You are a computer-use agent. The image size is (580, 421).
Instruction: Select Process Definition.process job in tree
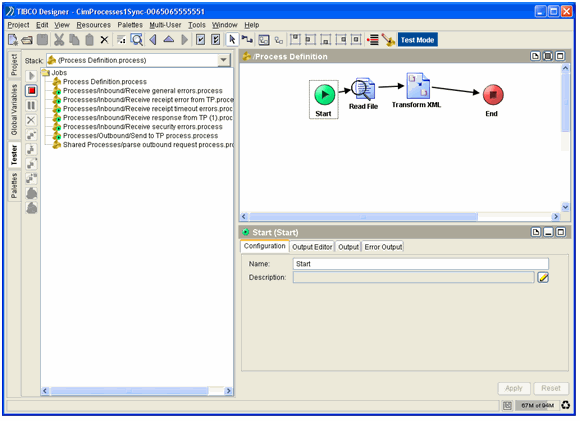click(x=105, y=82)
